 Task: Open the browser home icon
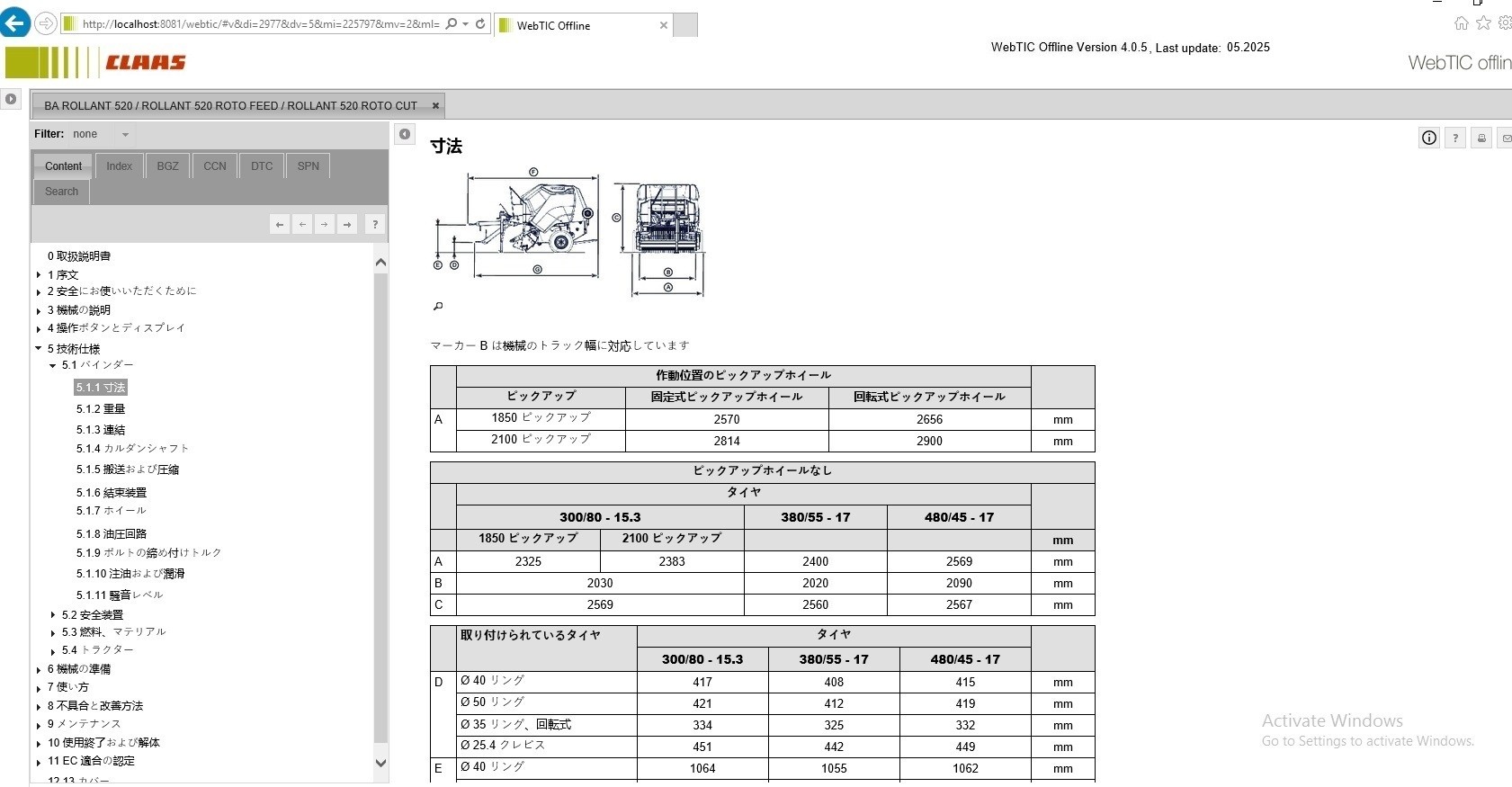coord(1462,23)
